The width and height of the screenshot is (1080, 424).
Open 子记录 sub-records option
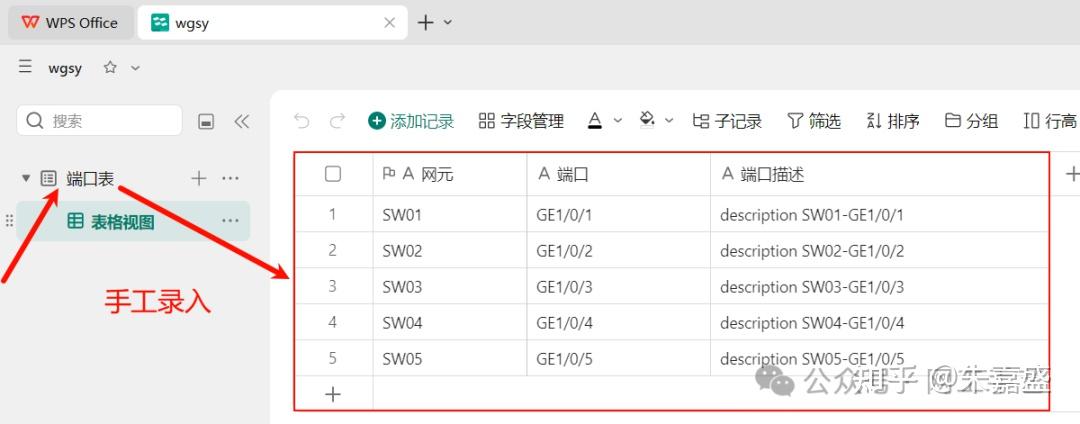coord(727,122)
